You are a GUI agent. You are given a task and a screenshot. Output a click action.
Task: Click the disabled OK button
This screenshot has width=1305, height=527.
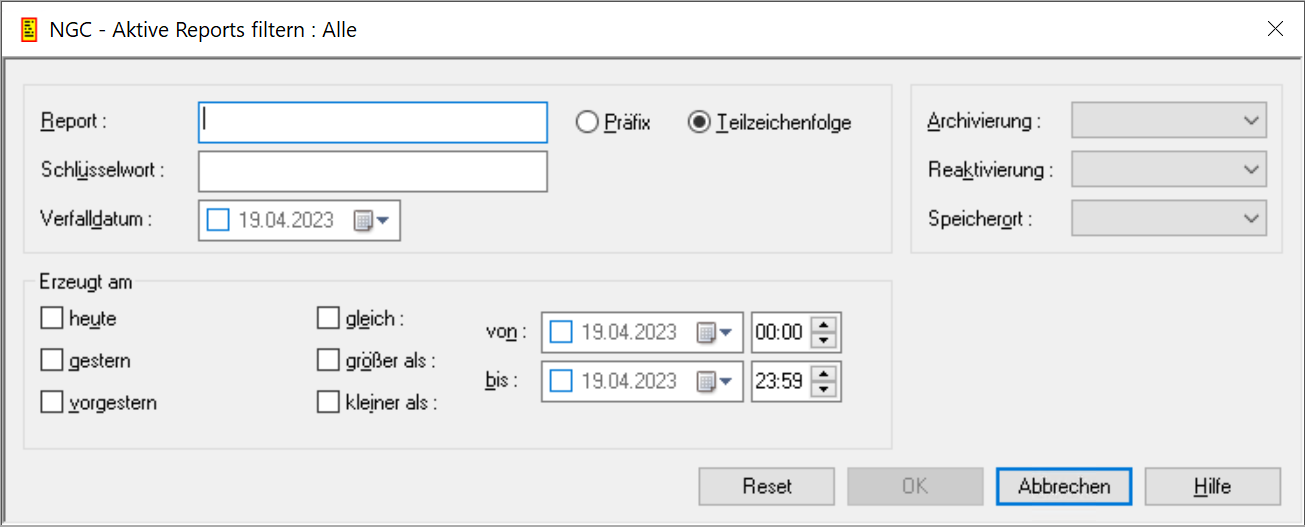[x=915, y=487]
